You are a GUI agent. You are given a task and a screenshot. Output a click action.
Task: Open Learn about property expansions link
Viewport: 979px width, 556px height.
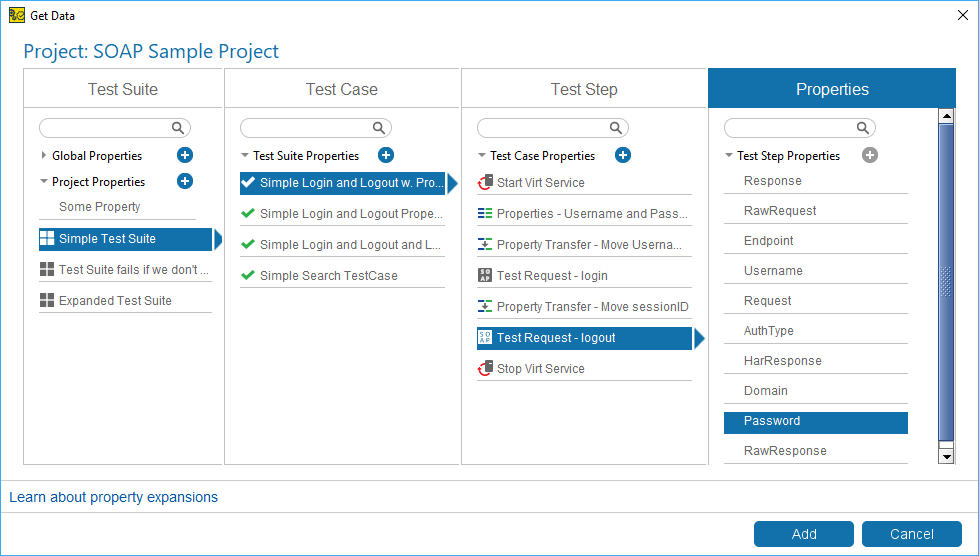(114, 497)
